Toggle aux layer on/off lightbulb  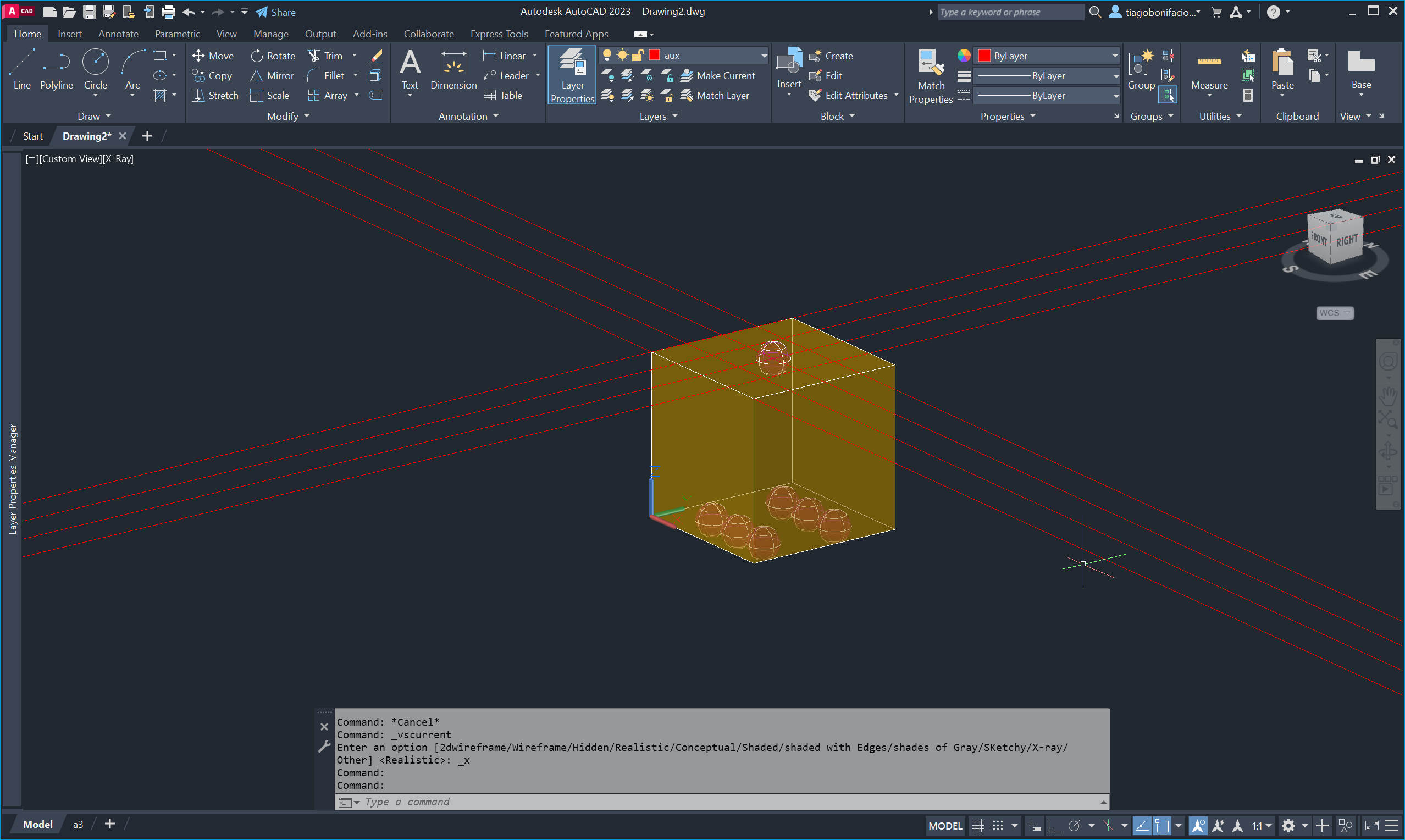[x=607, y=55]
